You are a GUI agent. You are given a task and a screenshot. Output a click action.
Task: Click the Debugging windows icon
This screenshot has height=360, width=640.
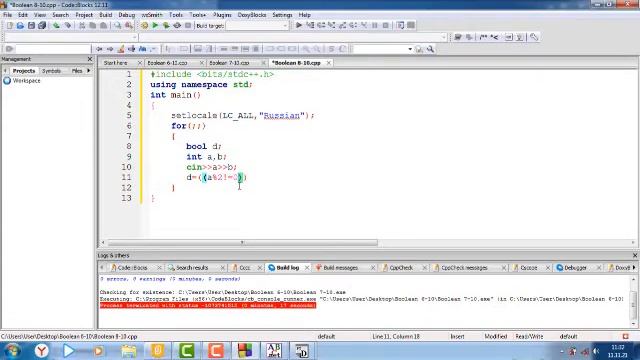(x=400, y=25)
